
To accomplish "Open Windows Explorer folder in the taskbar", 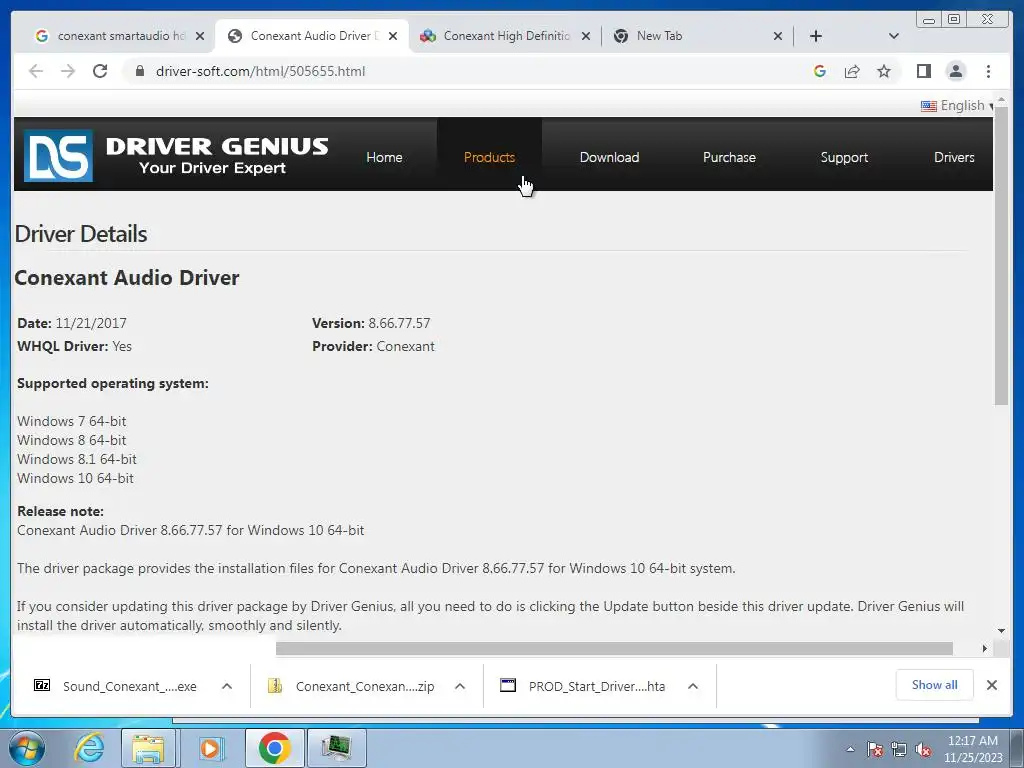I will click(148, 748).
